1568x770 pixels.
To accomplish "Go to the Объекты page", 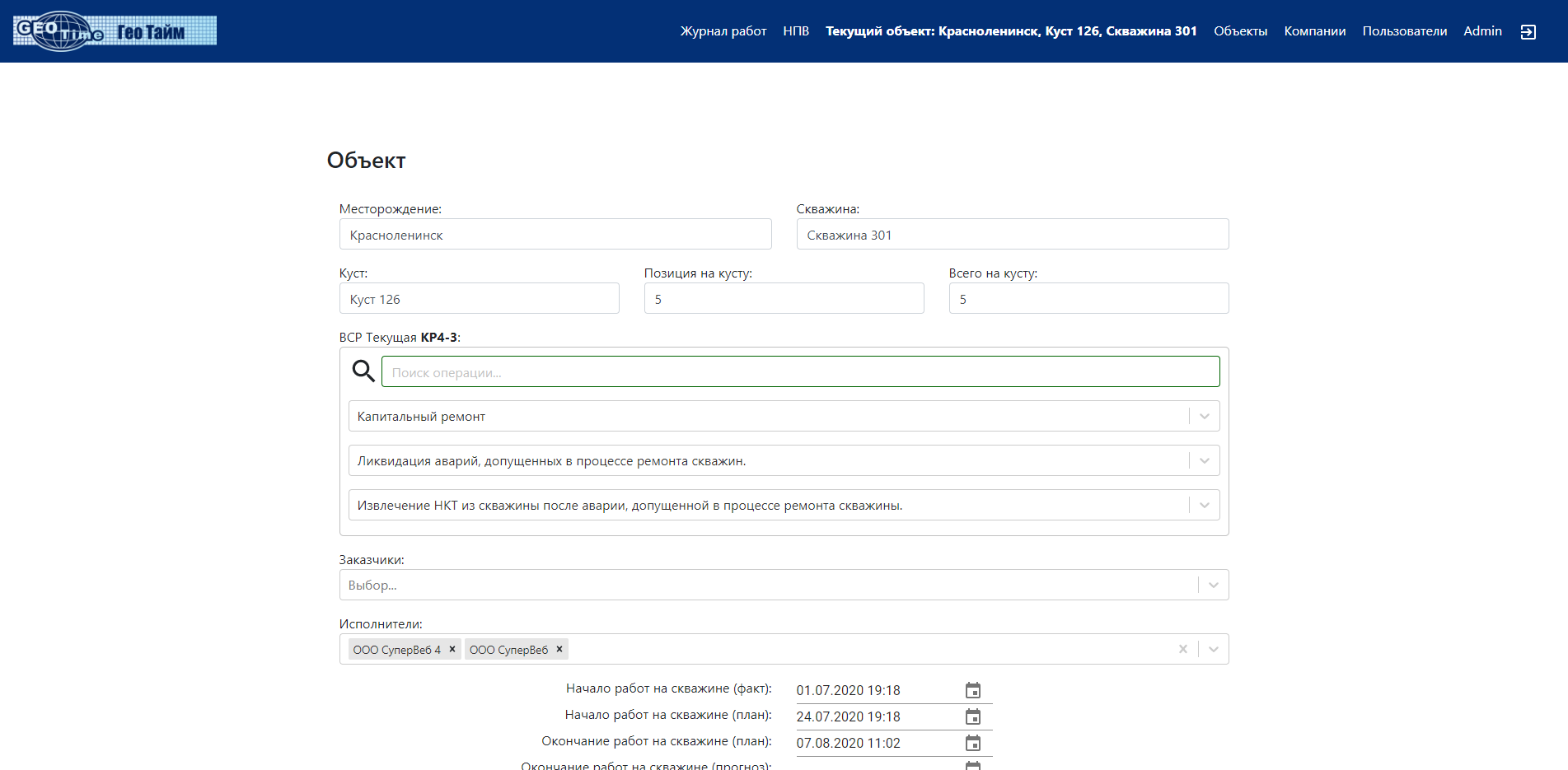I will click(1240, 31).
